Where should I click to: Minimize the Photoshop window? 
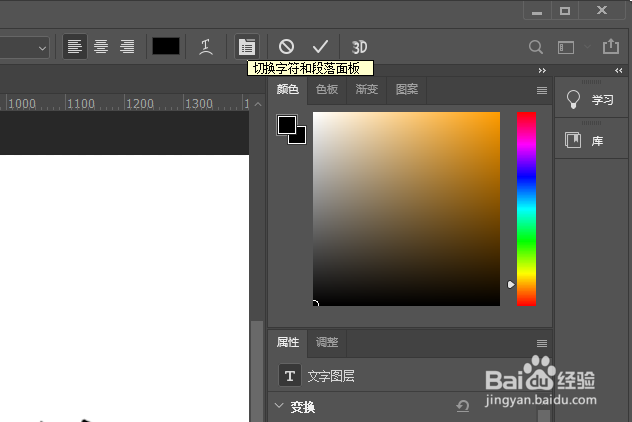[x=536, y=11]
